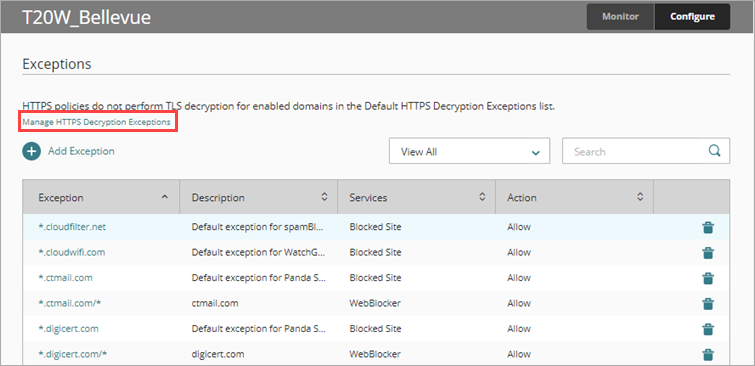
Task: Sort by Exception column arrow
Action: tap(165, 197)
